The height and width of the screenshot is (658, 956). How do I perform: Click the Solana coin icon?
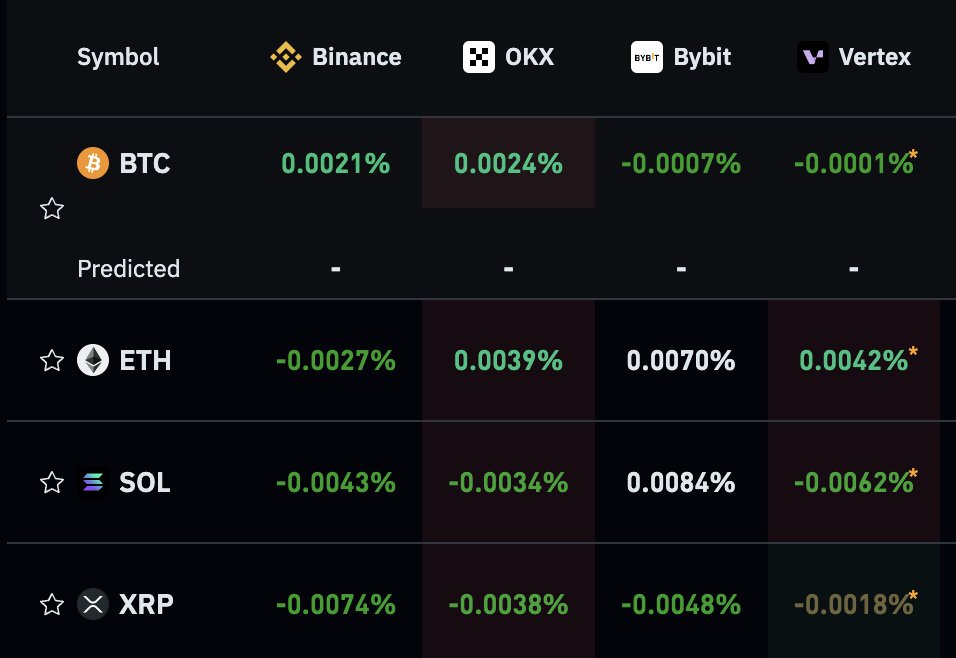[x=93, y=482]
